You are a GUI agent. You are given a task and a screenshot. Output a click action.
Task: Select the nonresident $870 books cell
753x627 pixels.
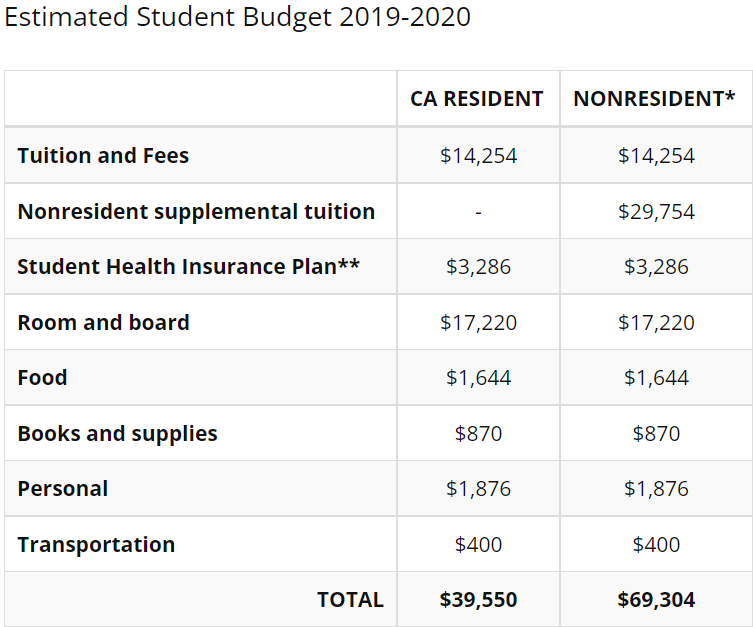(656, 434)
